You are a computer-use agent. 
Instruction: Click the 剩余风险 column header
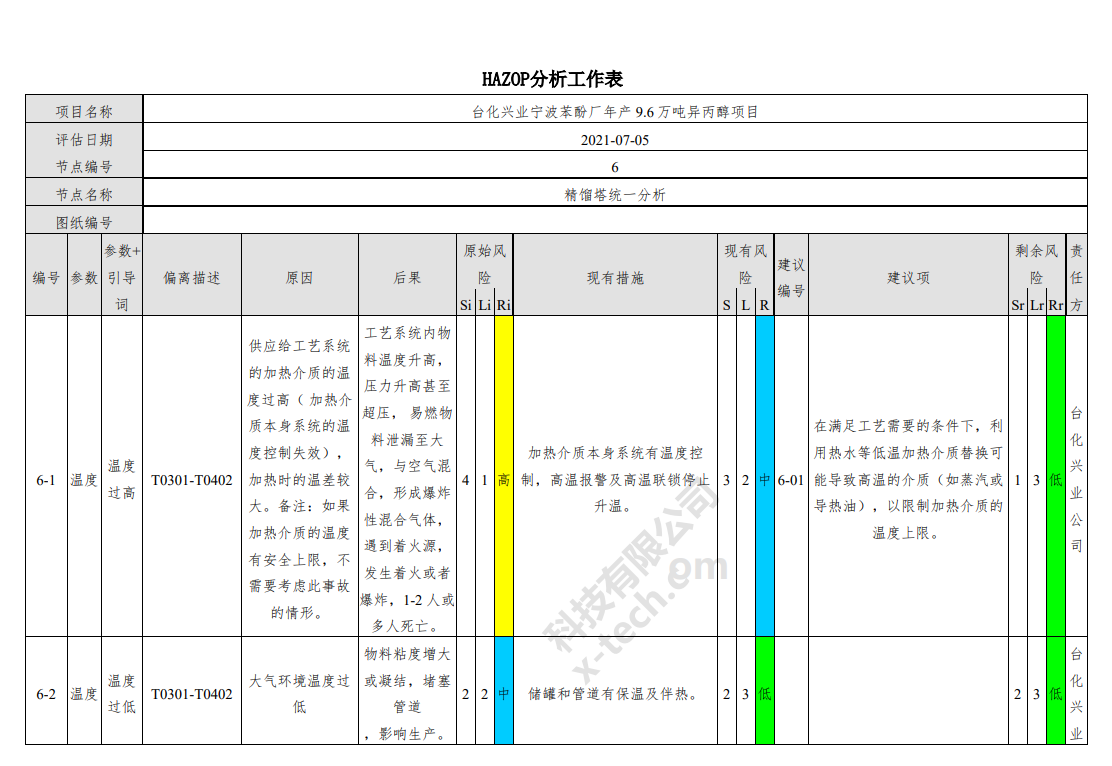click(1037, 264)
